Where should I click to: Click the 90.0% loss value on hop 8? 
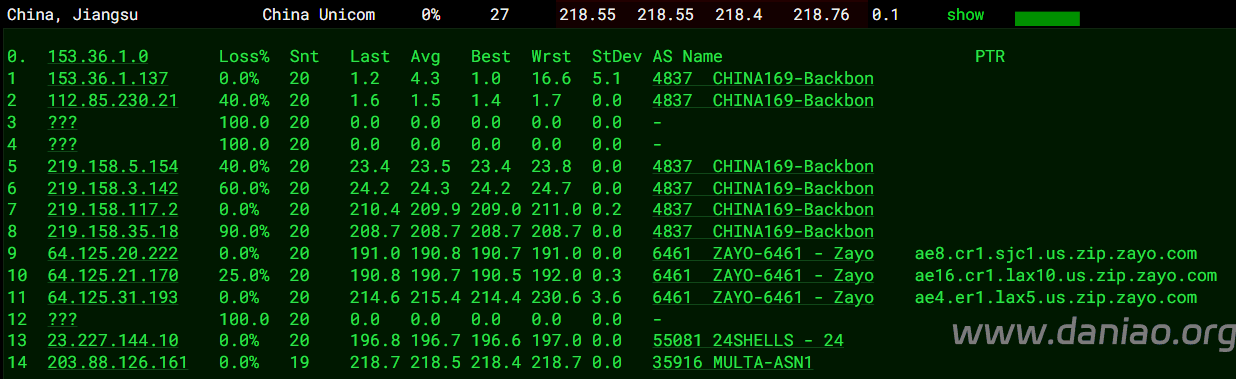click(x=244, y=232)
